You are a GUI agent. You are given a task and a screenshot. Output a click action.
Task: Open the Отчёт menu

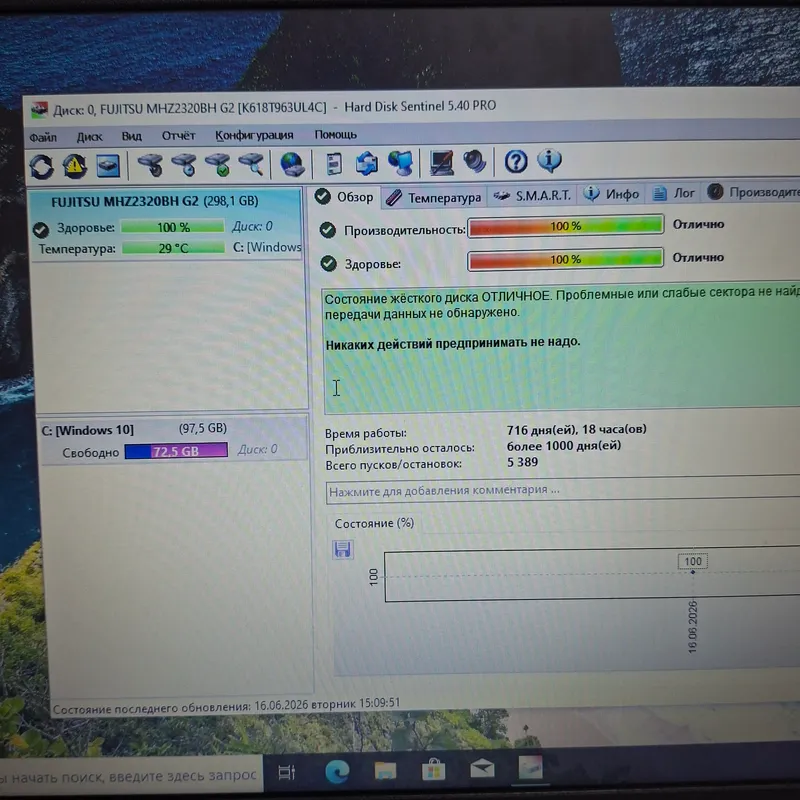point(178,136)
